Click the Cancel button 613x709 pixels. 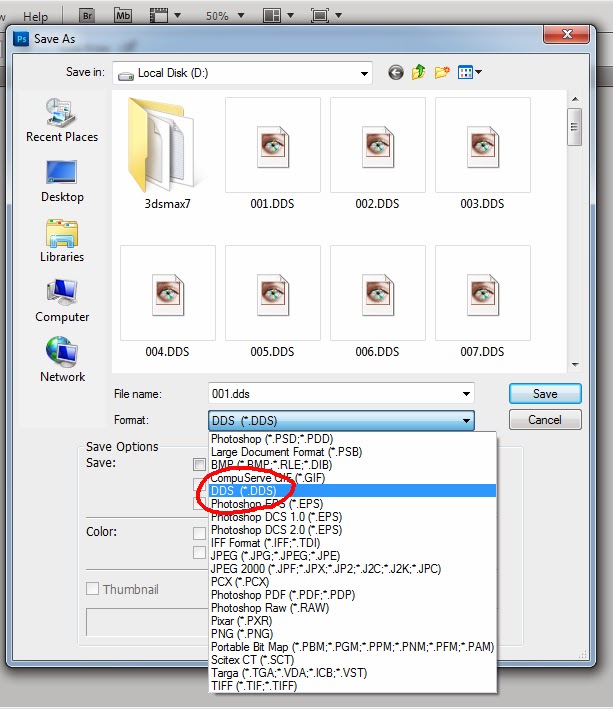545,420
